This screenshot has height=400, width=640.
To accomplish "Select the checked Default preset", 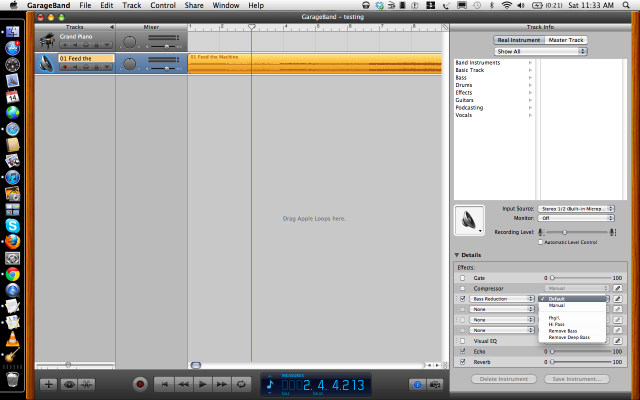I will click(573, 299).
